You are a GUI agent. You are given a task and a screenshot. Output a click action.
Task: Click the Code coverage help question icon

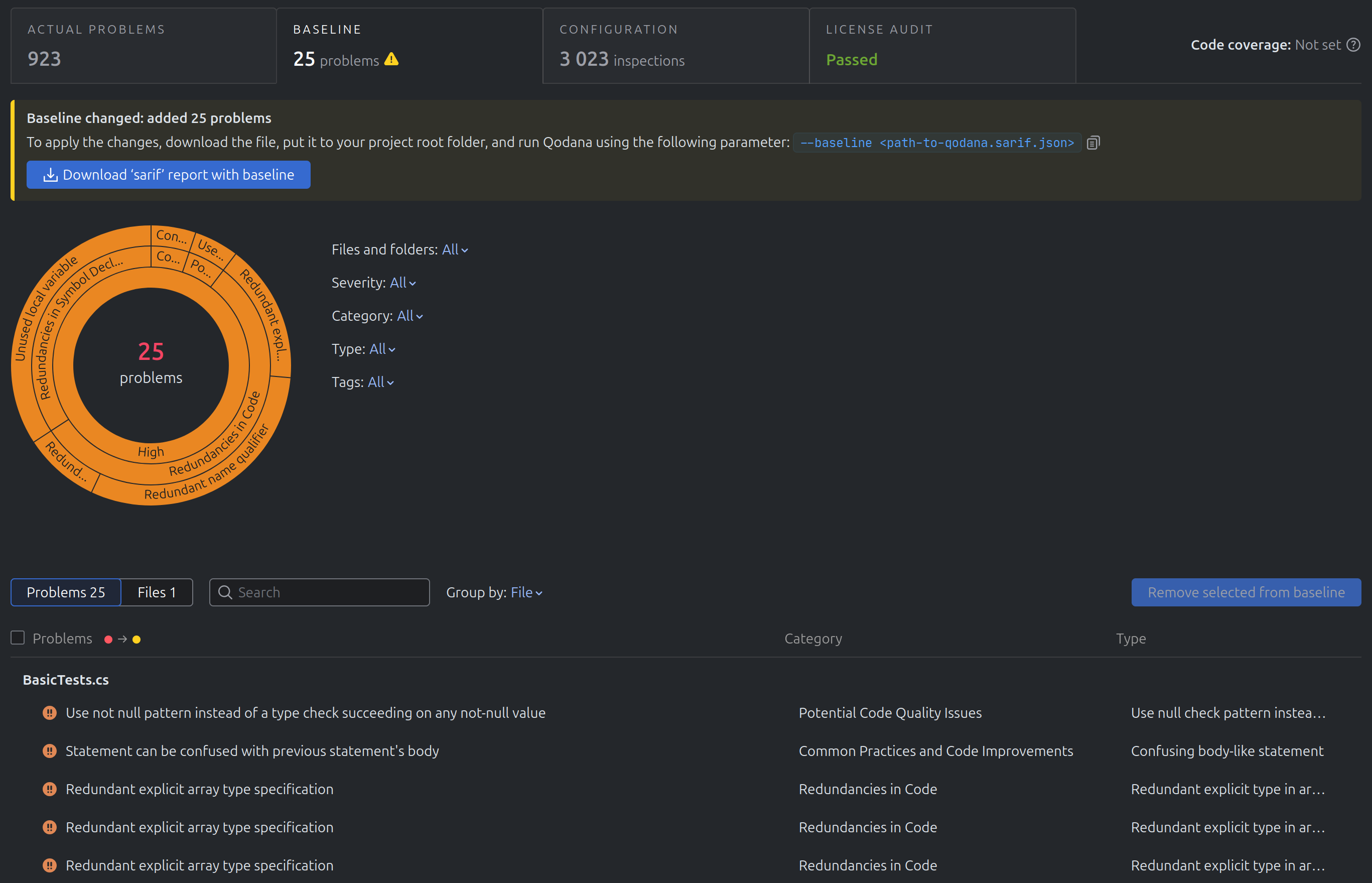(x=1353, y=45)
